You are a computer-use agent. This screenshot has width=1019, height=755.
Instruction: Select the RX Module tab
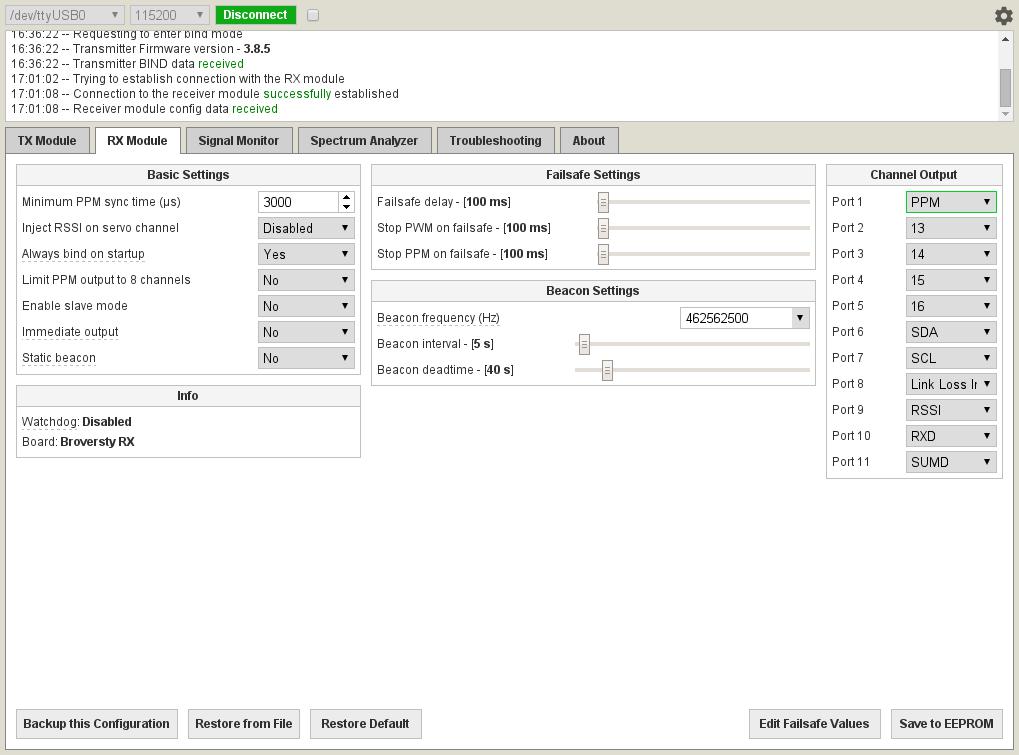point(137,140)
